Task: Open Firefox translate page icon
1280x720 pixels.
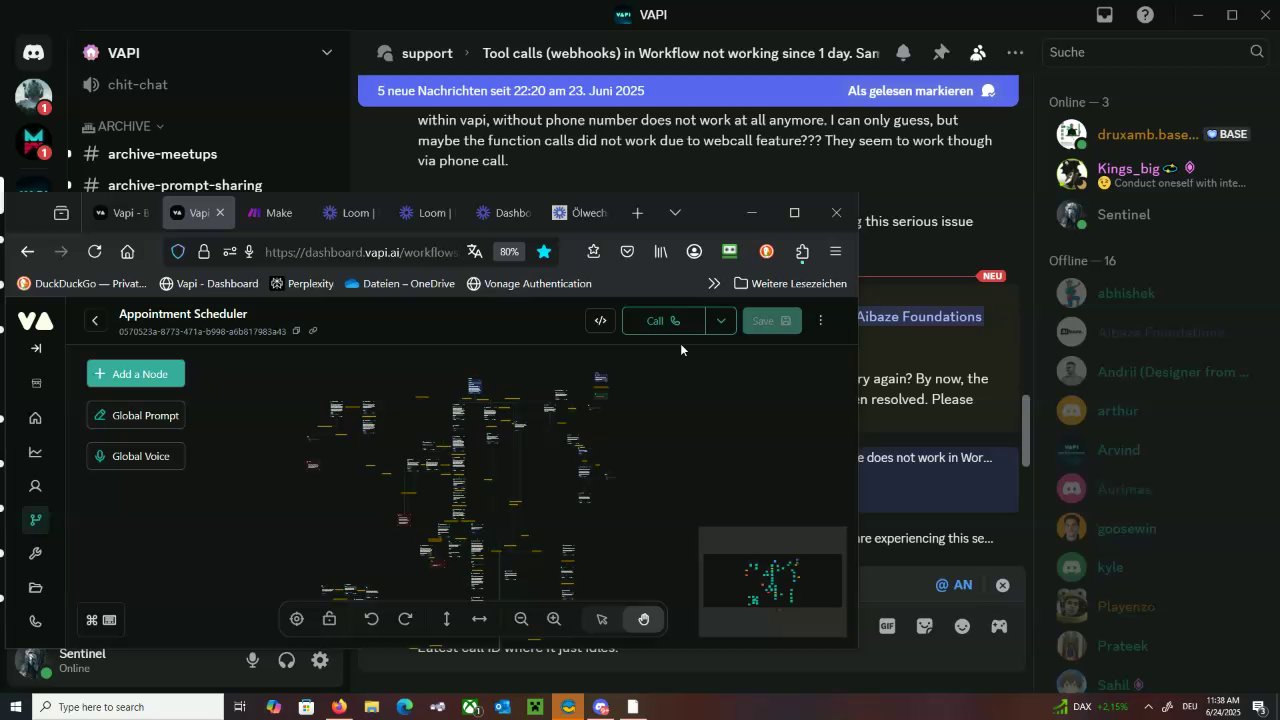Action: point(475,252)
